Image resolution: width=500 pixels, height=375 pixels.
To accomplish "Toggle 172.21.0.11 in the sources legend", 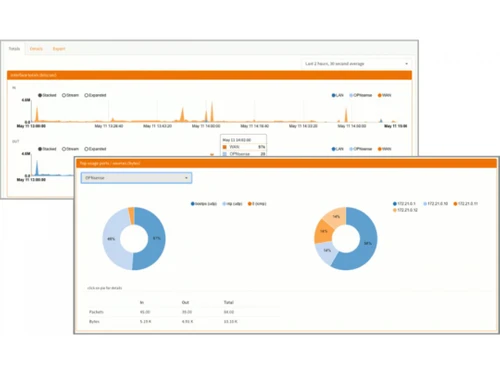I will coord(466,204).
